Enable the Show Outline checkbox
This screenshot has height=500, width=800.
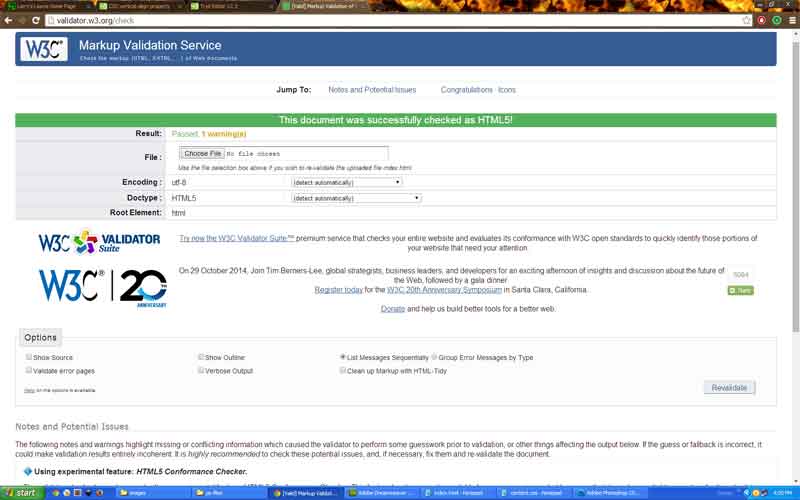(x=201, y=357)
